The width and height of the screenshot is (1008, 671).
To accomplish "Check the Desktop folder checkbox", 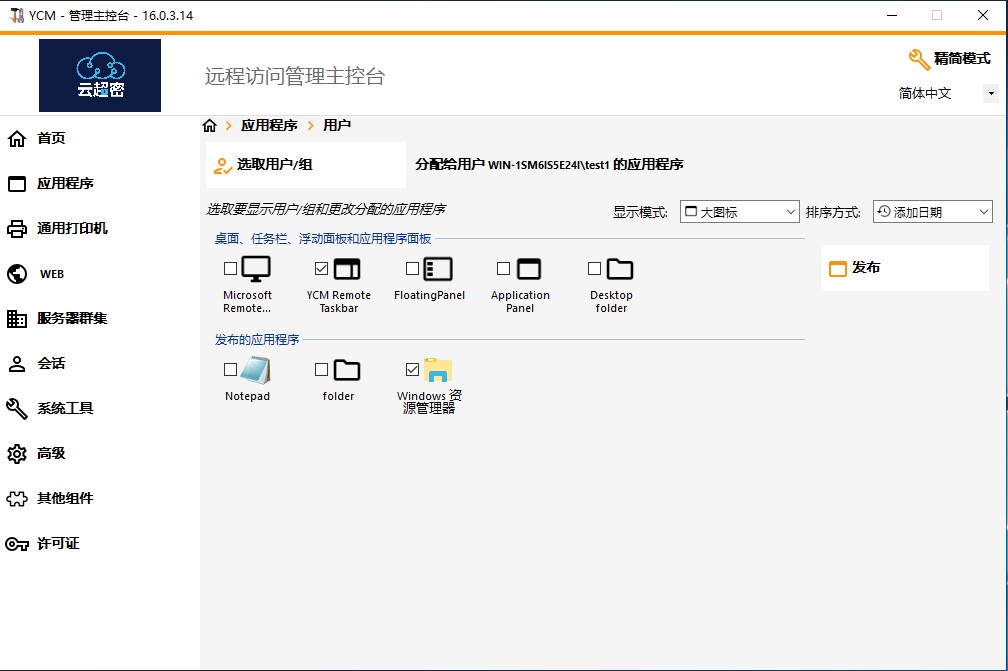I will point(595,268).
